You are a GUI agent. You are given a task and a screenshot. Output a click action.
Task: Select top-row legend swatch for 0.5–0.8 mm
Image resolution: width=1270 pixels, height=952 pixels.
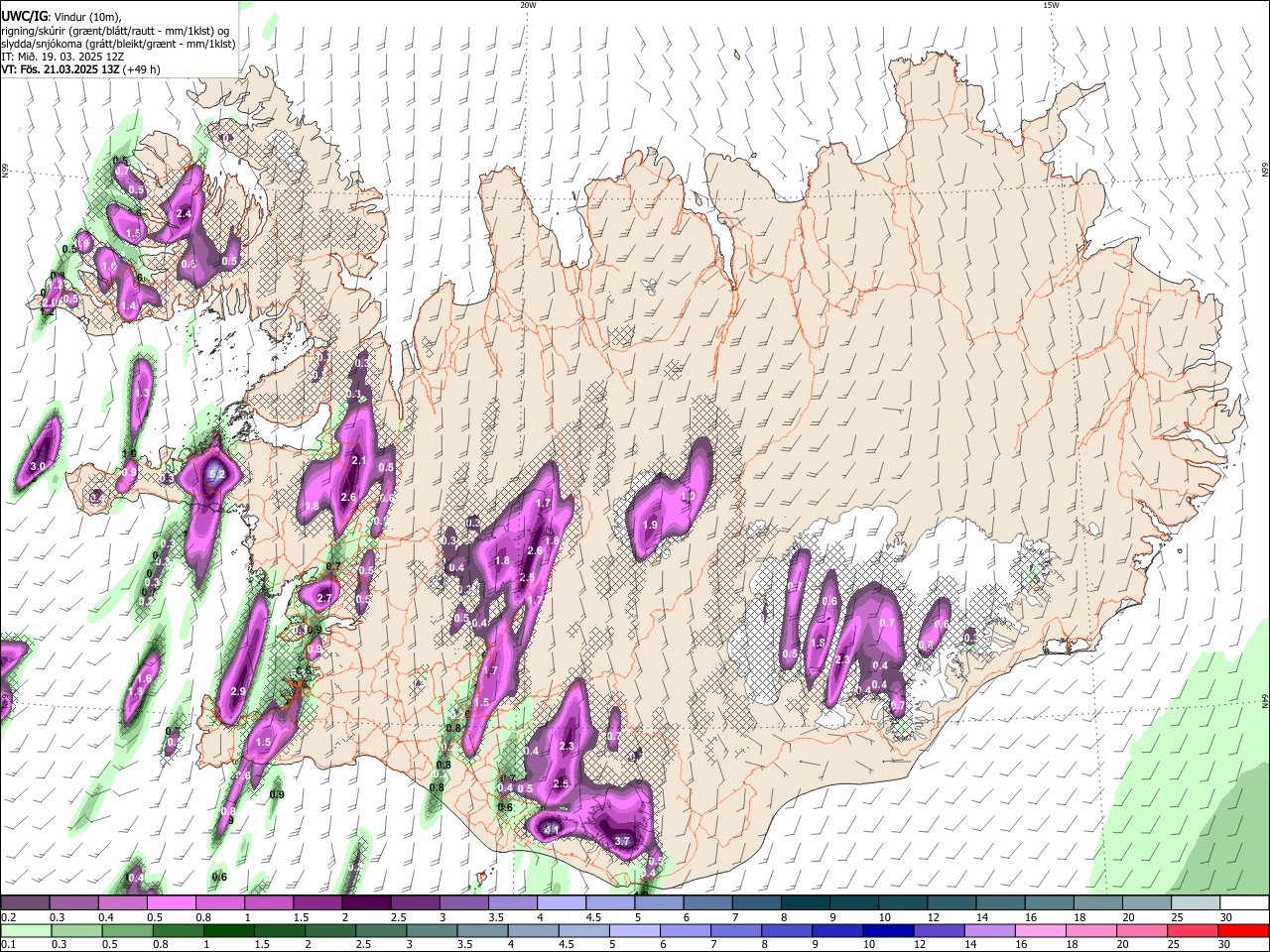(x=171, y=903)
